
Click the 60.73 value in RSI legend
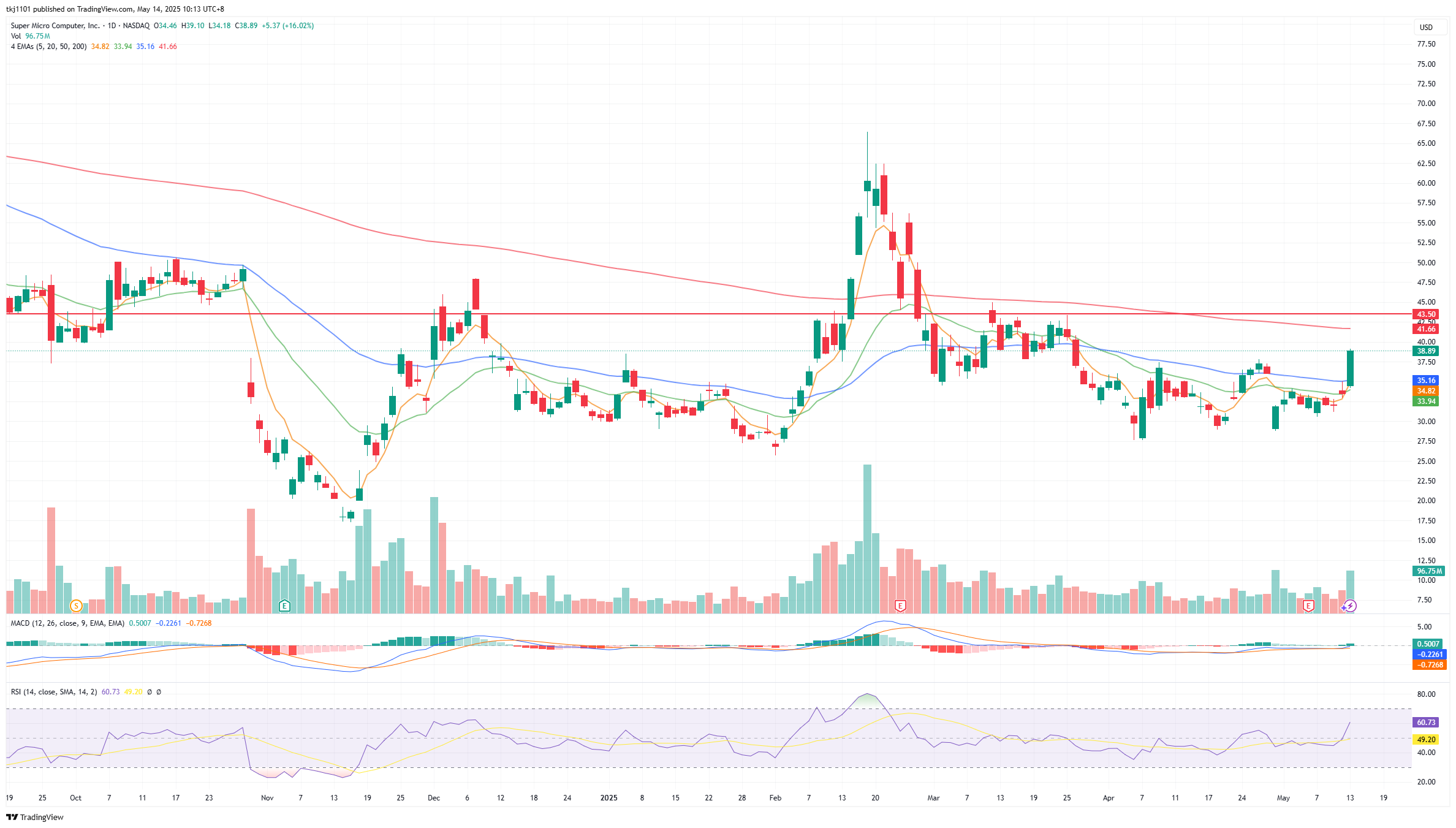111,692
